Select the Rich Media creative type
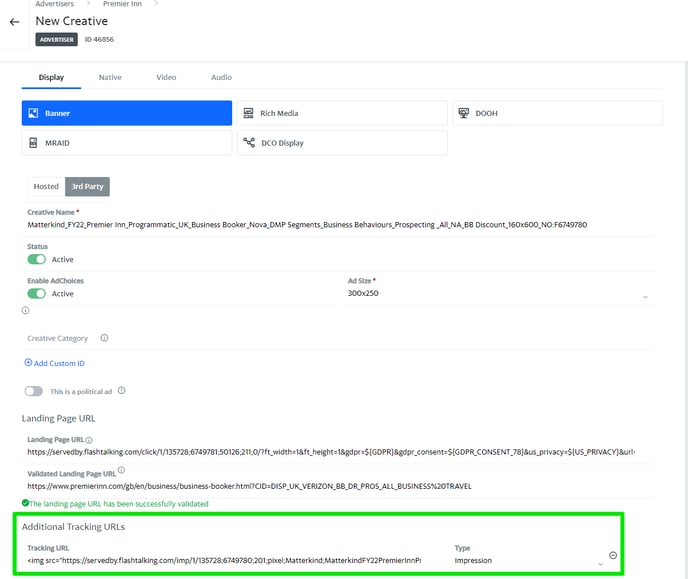Screen dimensions: 688x579 click(342, 113)
